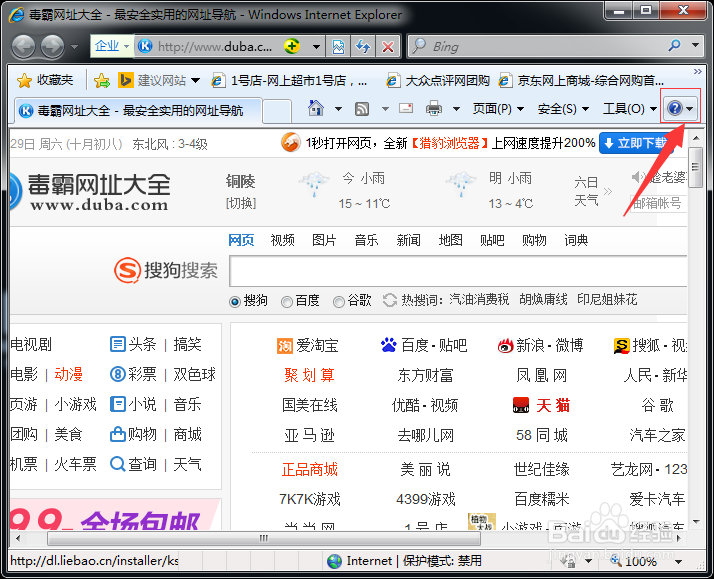Open the Home button dropdown arrow

click(338, 109)
